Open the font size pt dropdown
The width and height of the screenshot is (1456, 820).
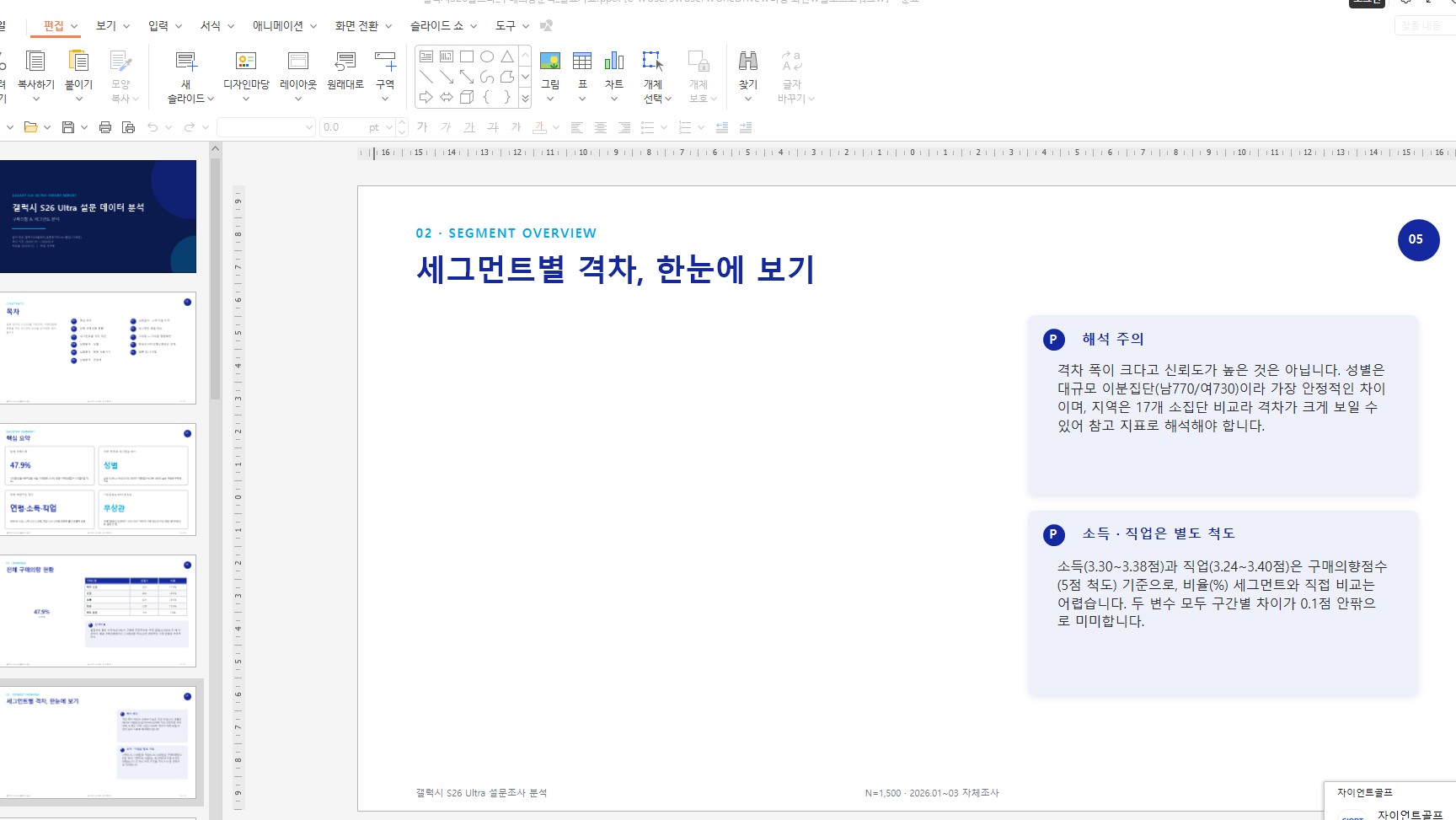[389, 127]
